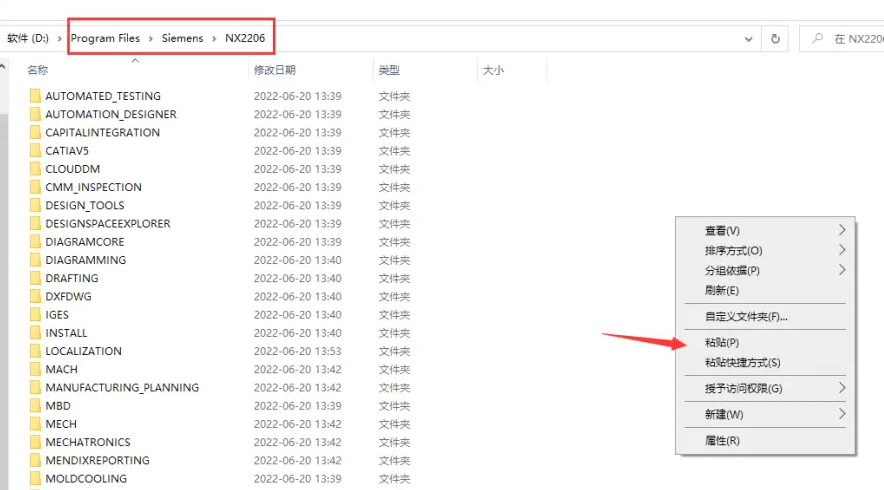Go to Program Files in breadcrumb

(x=105, y=38)
